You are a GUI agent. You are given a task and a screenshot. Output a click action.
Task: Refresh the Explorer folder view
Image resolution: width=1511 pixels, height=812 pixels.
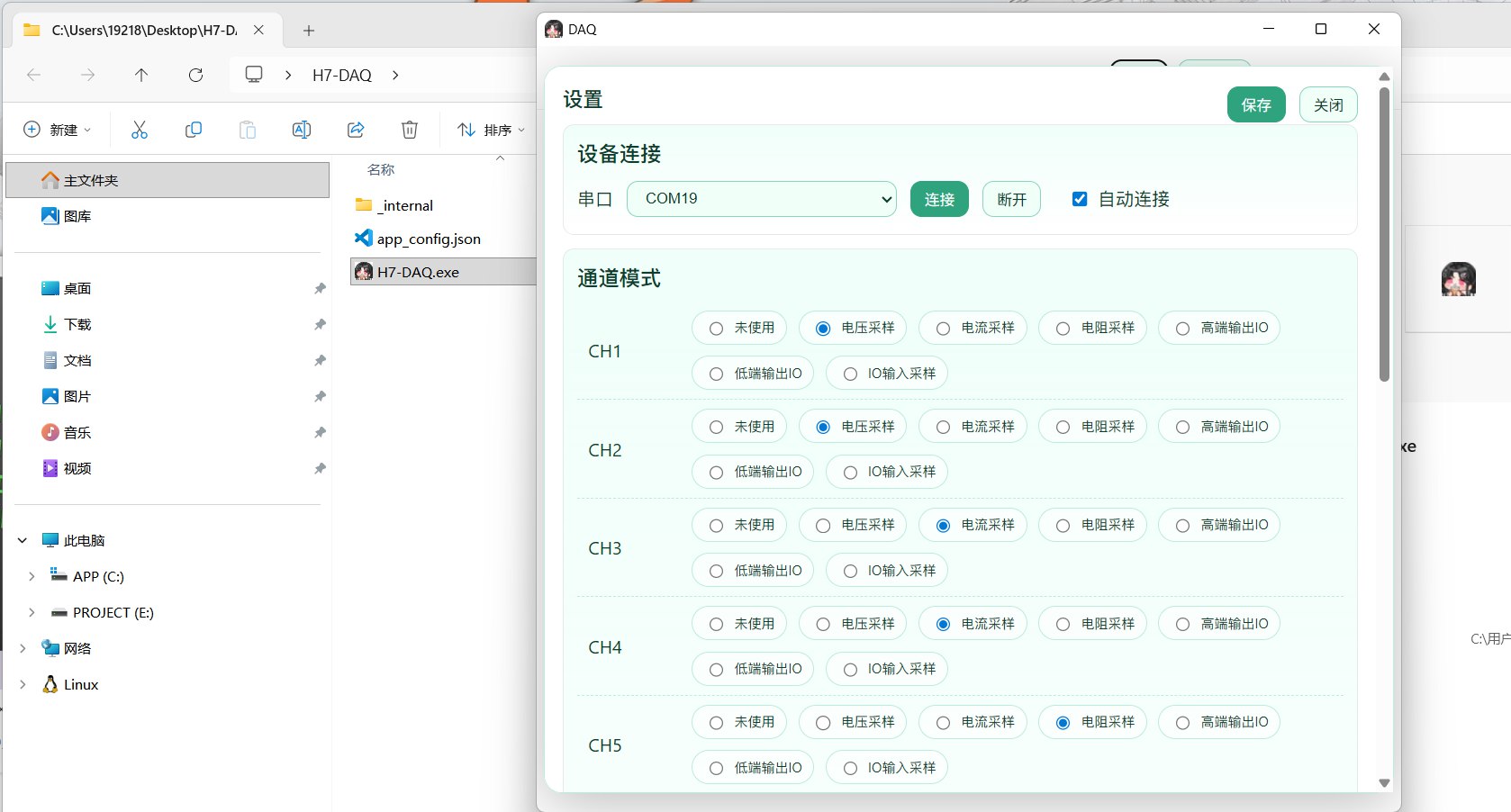point(195,75)
